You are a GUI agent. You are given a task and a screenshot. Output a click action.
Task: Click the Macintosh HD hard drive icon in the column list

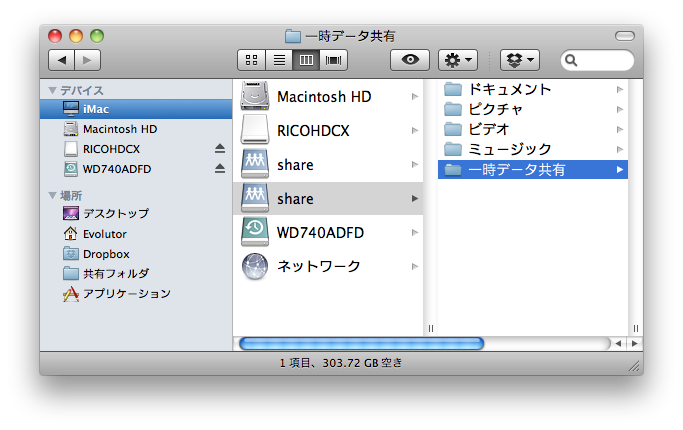pyautogui.click(x=255, y=96)
